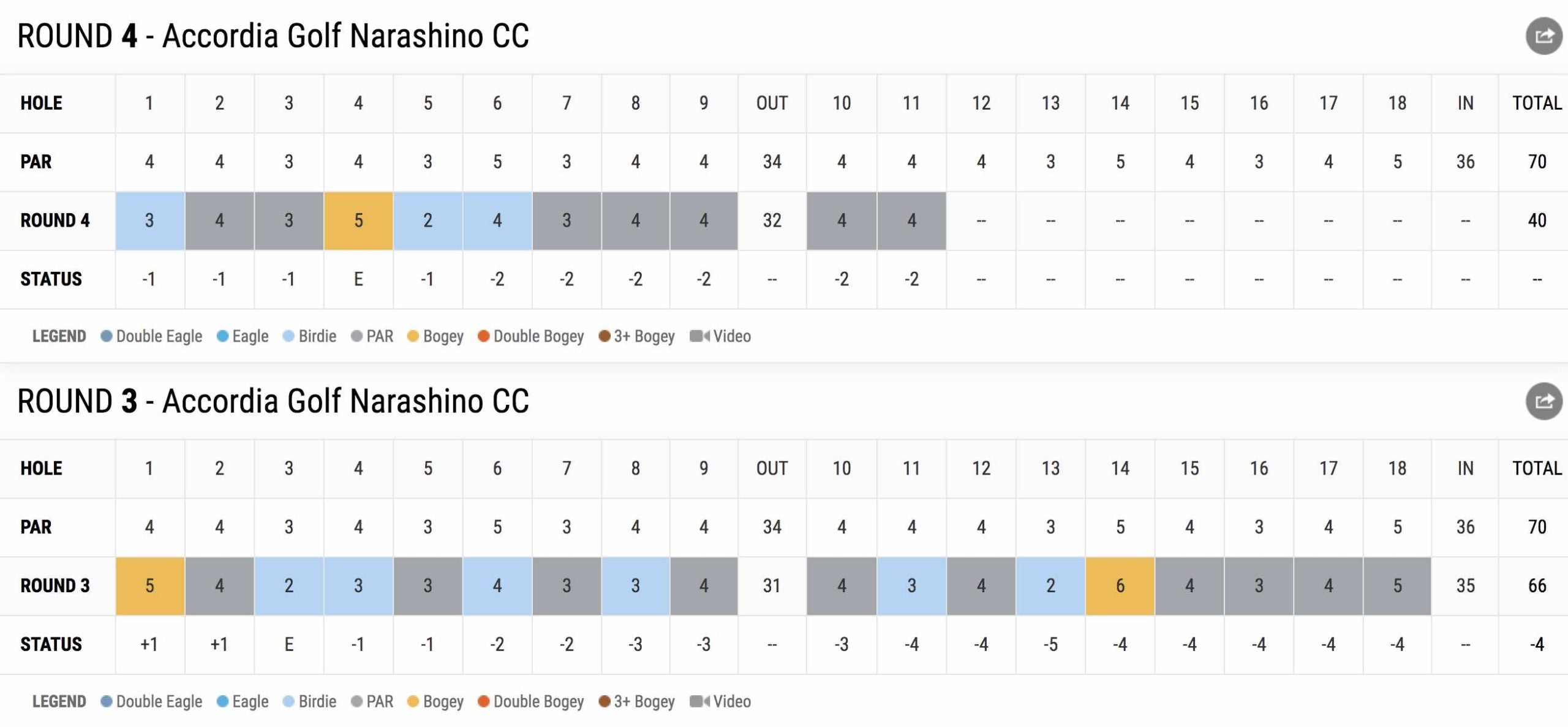Click the Round 4 OUT score of 32
The height and width of the screenshot is (727, 1568).
click(772, 220)
